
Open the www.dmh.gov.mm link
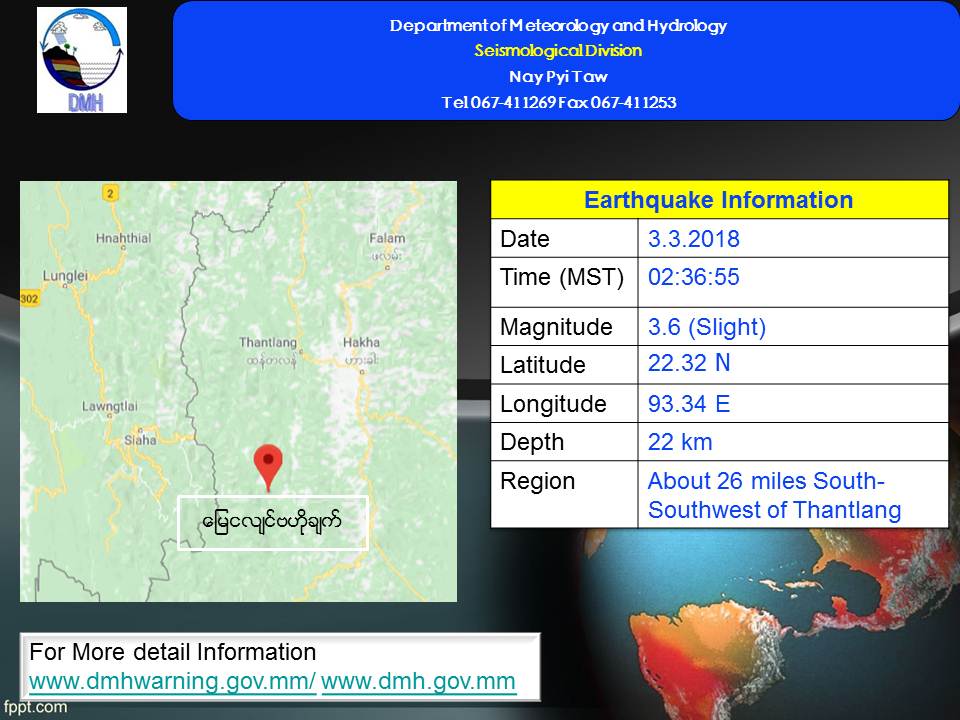click(419, 682)
